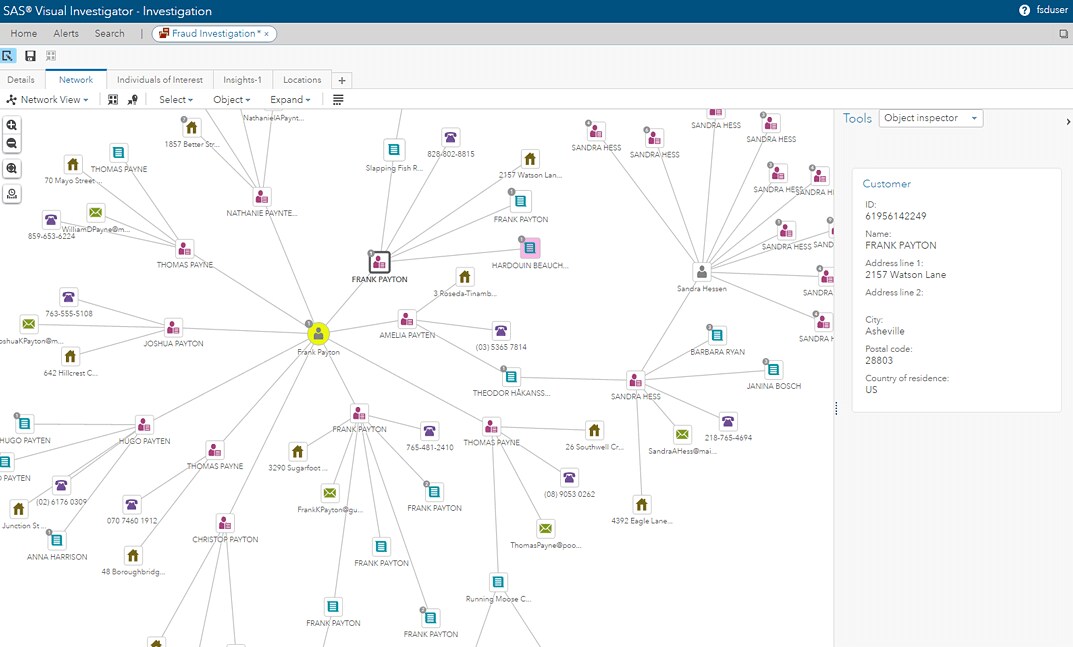Add a new tab with the plus button
1073x647 pixels.
coord(342,79)
